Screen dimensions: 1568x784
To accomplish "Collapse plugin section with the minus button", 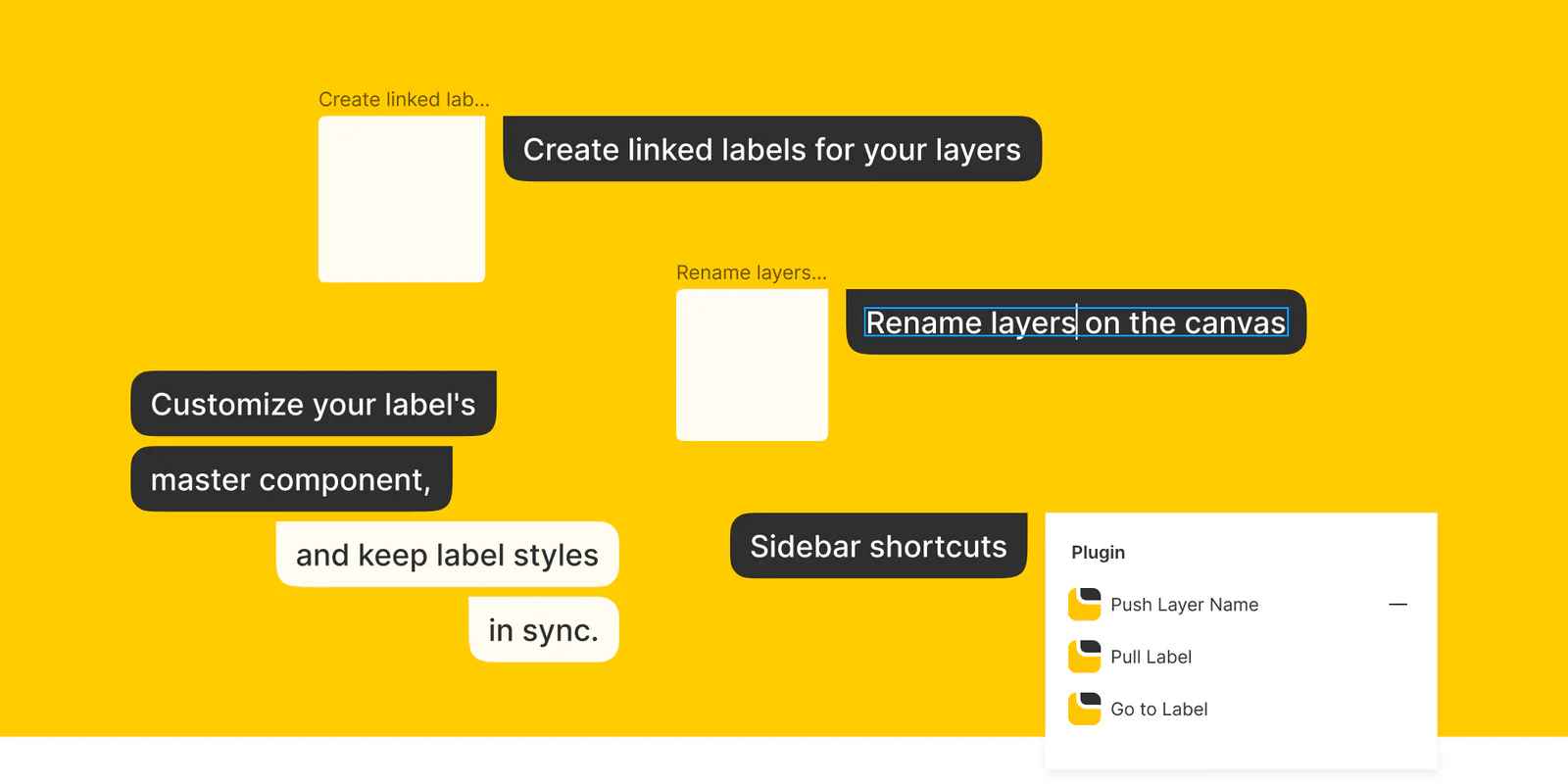I will (x=1397, y=605).
